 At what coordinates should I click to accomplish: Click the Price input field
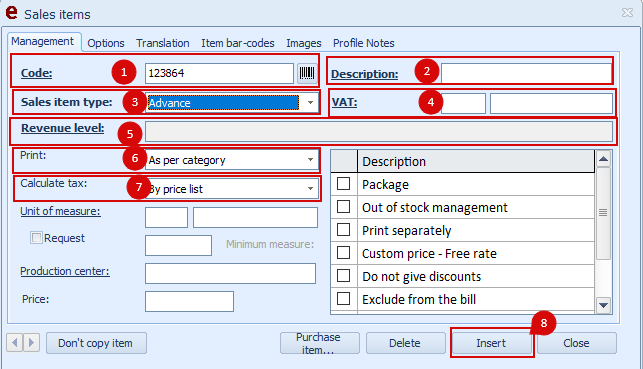(x=189, y=301)
